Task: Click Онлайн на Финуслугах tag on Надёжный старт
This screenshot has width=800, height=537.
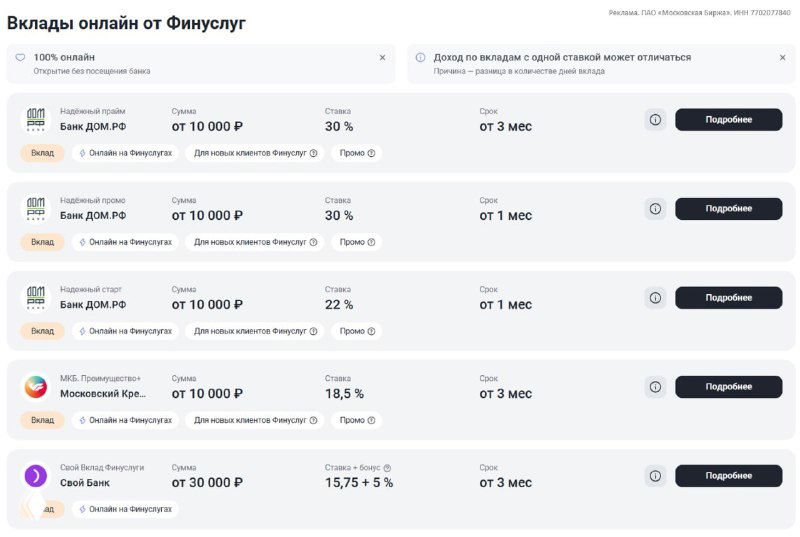Action: click(x=126, y=331)
